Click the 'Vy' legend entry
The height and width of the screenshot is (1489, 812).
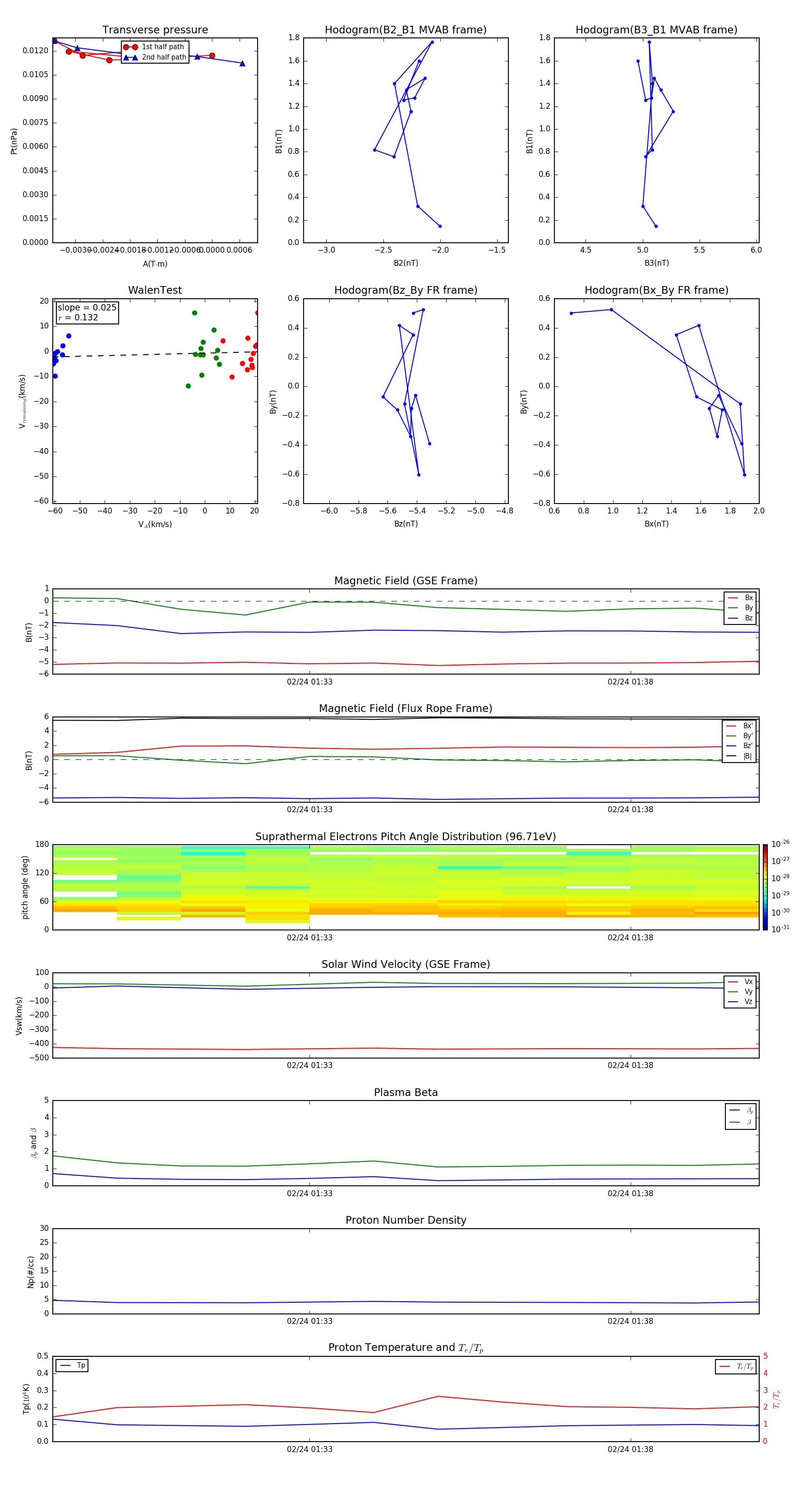tap(740, 991)
